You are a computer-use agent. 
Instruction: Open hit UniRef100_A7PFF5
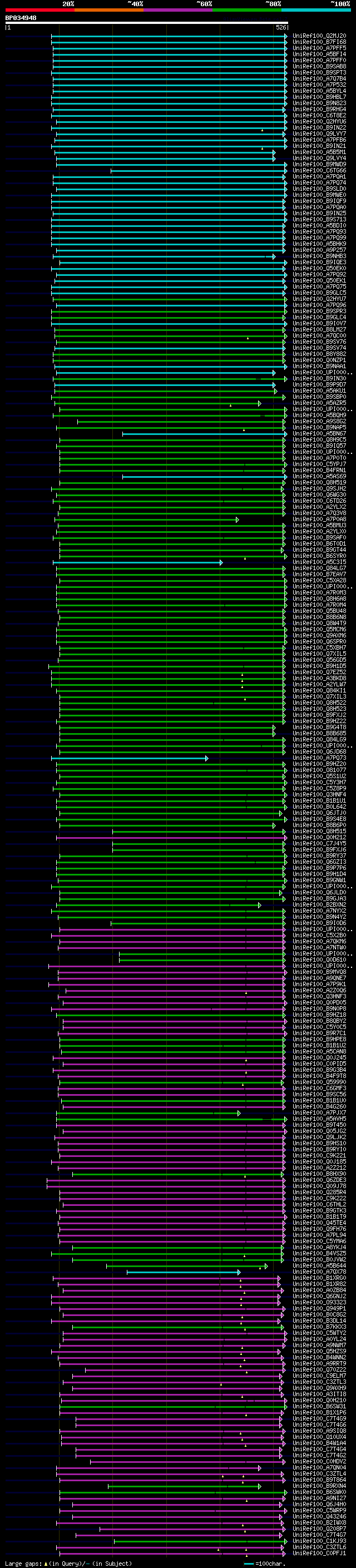click(x=319, y=48)
